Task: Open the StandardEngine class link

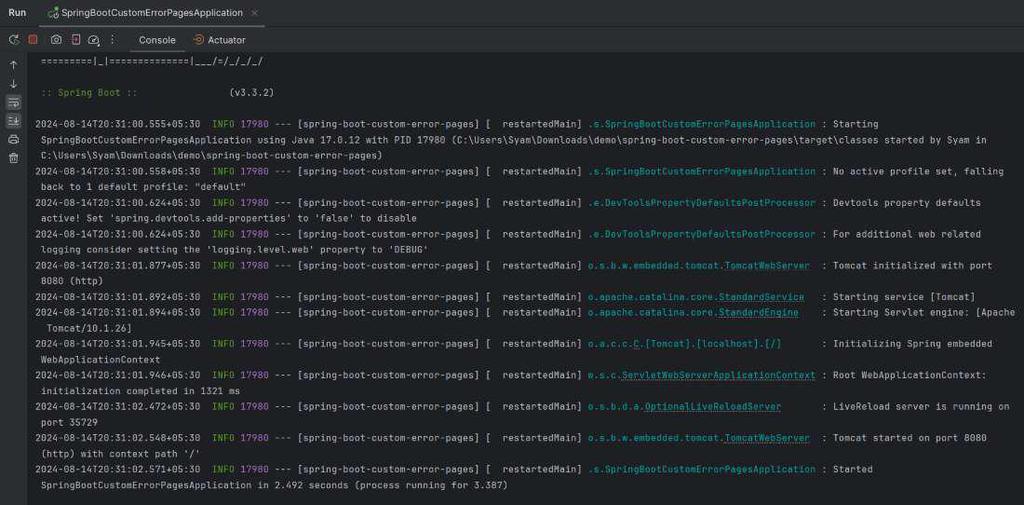Action: click(x=758, y=313)
